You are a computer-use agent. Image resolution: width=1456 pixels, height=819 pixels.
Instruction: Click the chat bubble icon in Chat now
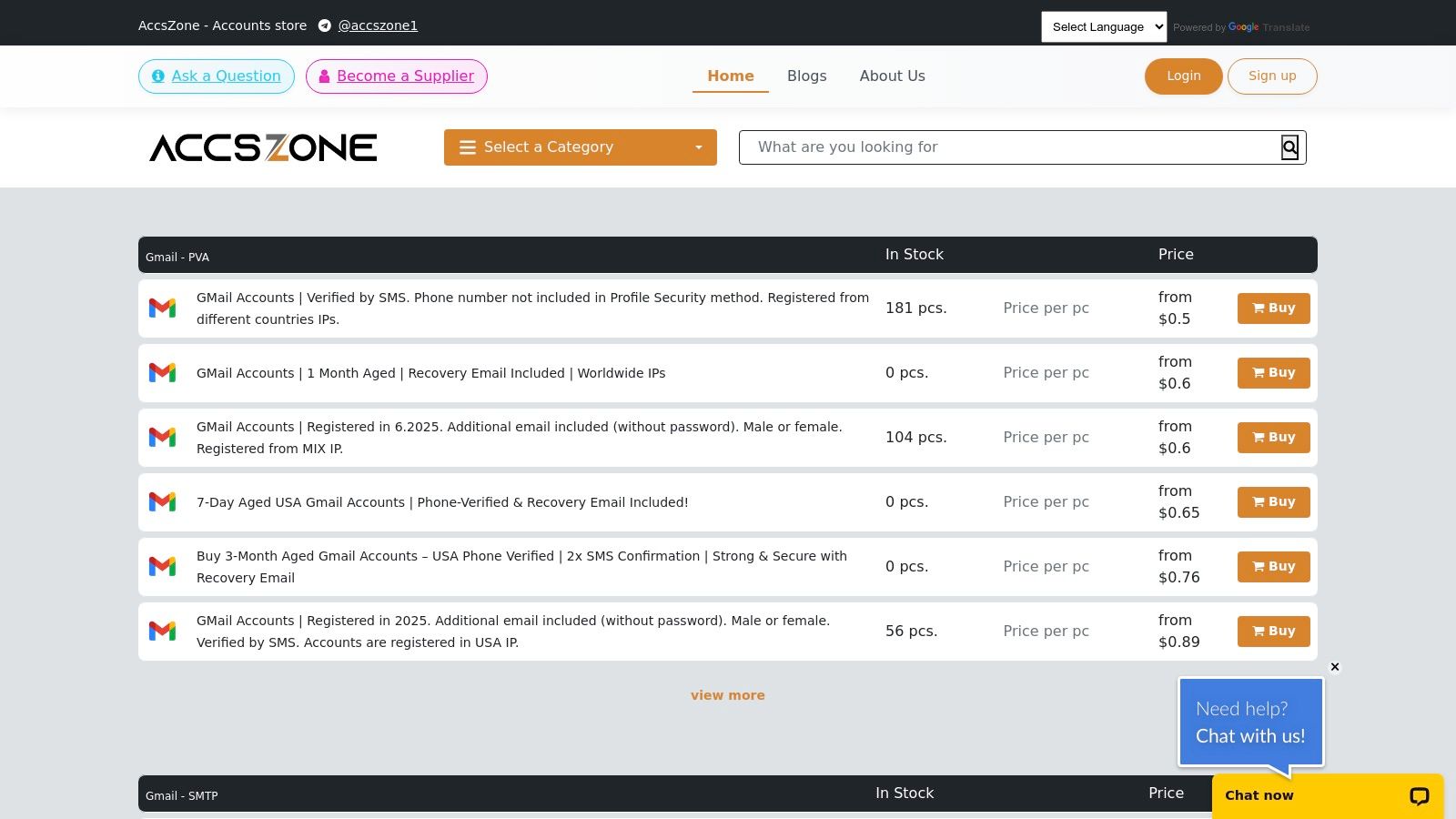point(1419,796)
